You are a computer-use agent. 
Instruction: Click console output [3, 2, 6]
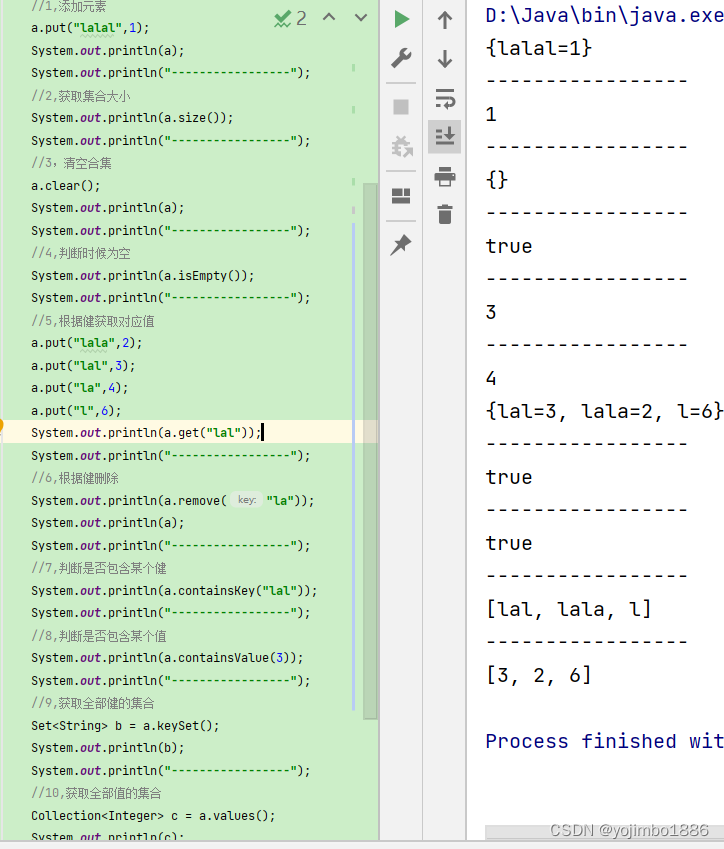(539, 676)
